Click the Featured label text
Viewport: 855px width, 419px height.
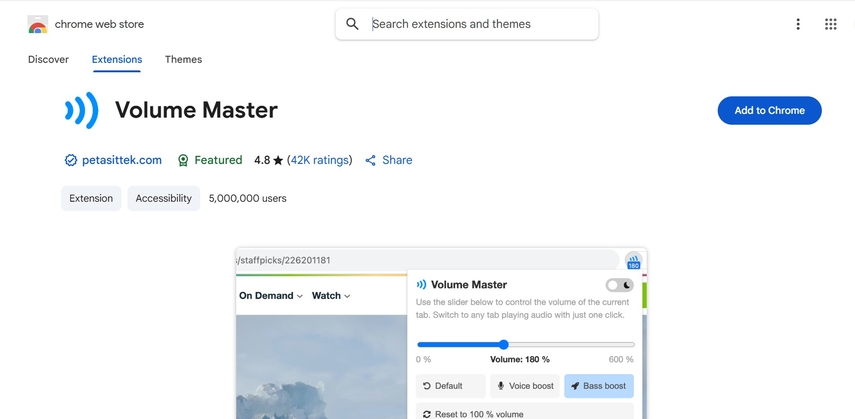click(x=218, y=160)
